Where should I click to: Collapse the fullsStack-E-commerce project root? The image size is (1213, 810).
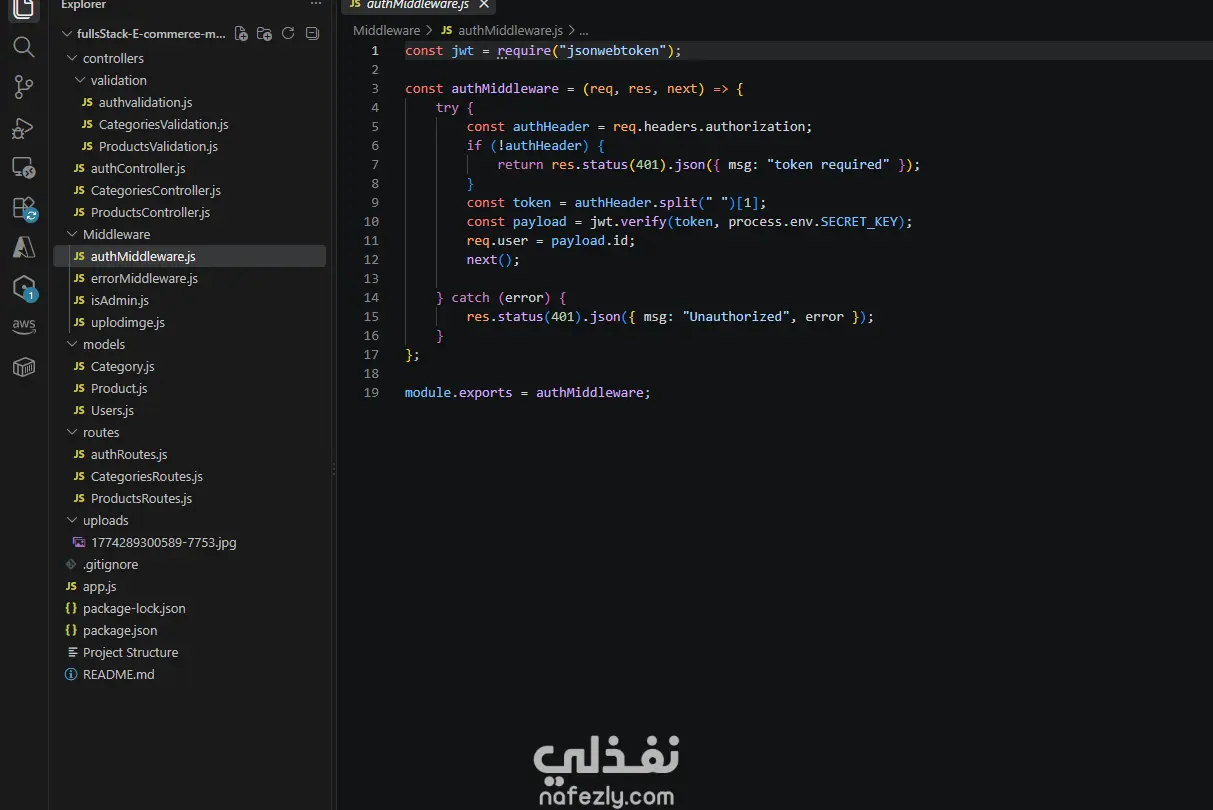pyautogui.click(x=143, y=34)
